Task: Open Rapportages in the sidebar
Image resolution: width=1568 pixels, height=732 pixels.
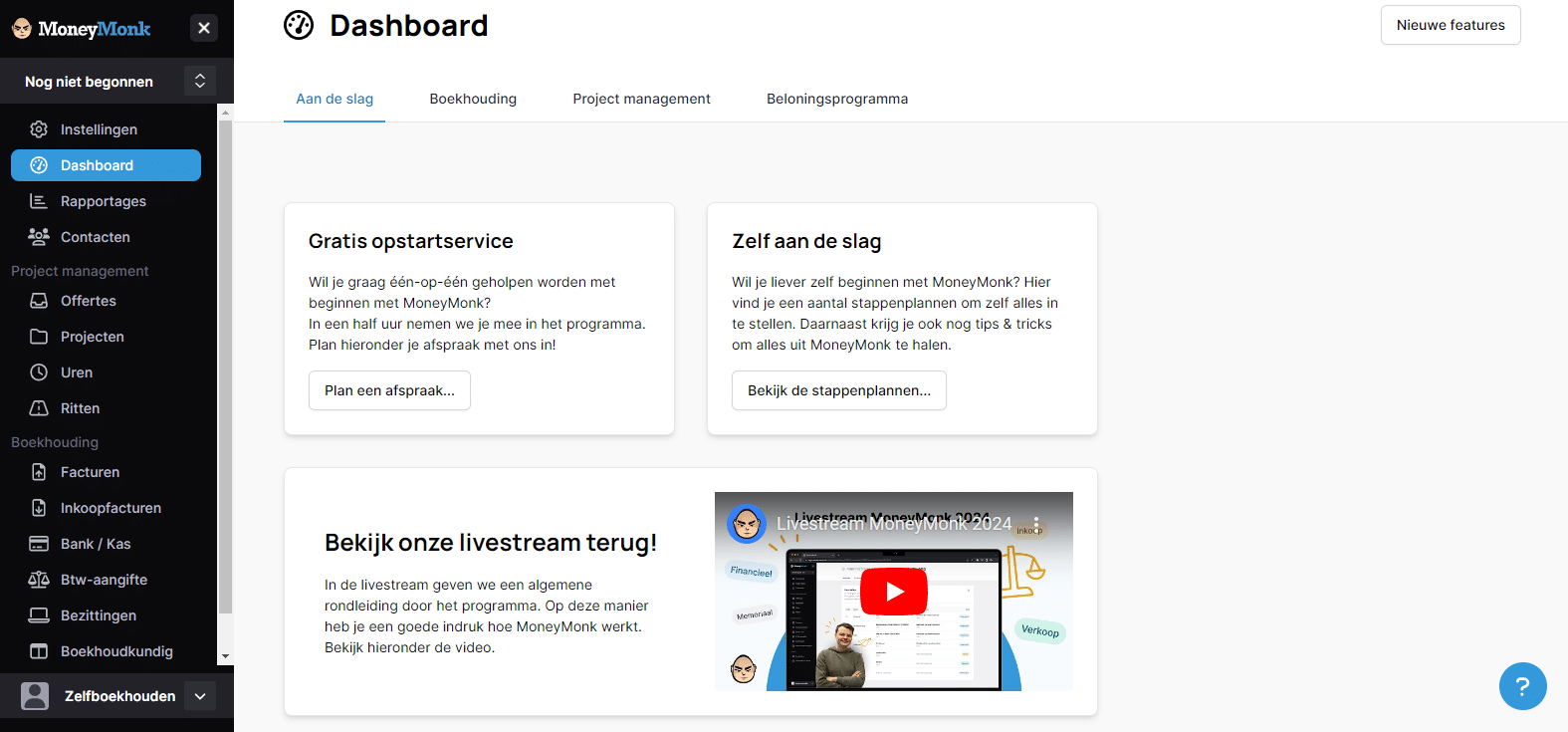Action: pos(106,201)
